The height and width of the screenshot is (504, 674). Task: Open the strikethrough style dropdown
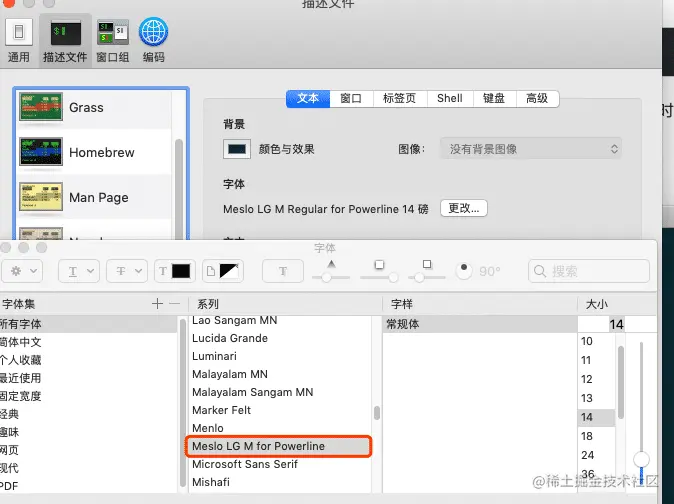(127, 271)
